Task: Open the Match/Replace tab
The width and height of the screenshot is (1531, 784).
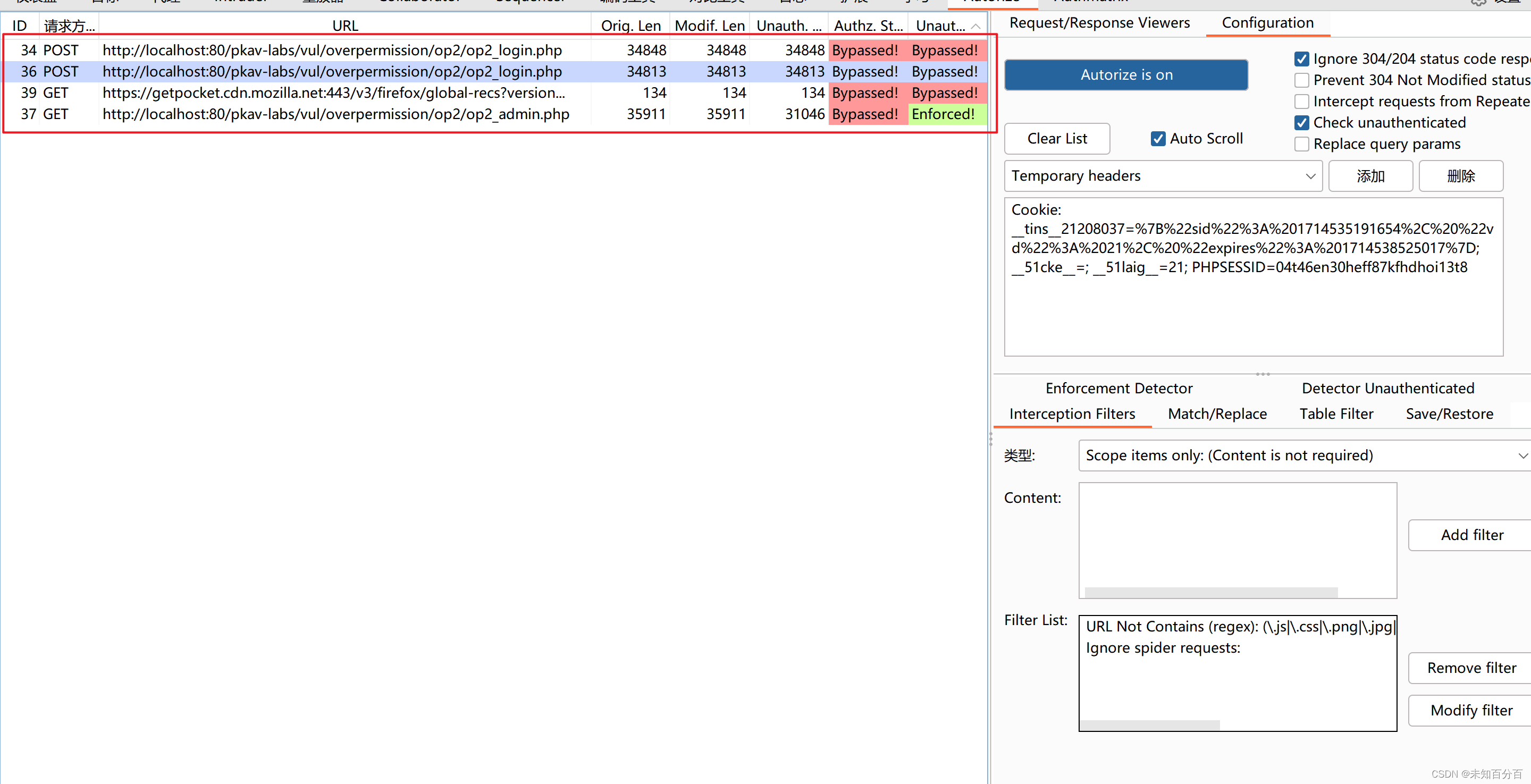Action: coord(1217,414)
